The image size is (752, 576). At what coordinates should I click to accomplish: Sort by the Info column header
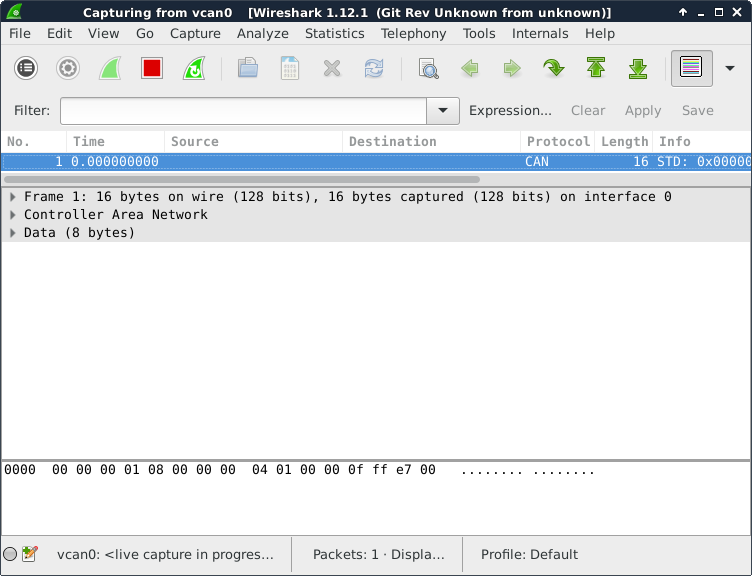[x=702, y=141]
